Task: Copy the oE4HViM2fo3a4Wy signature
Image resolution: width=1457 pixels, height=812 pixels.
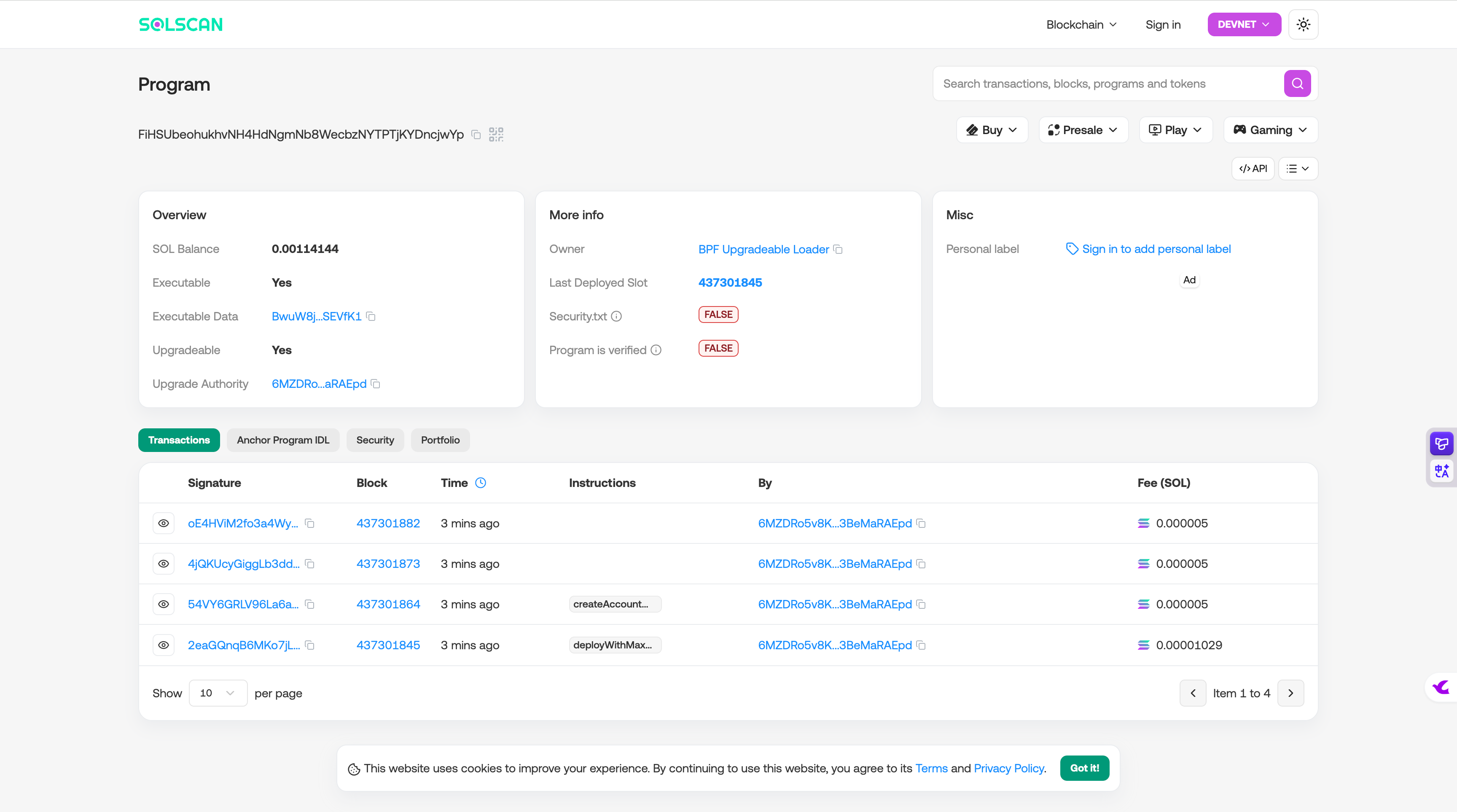Action: [x=309, y=524]
